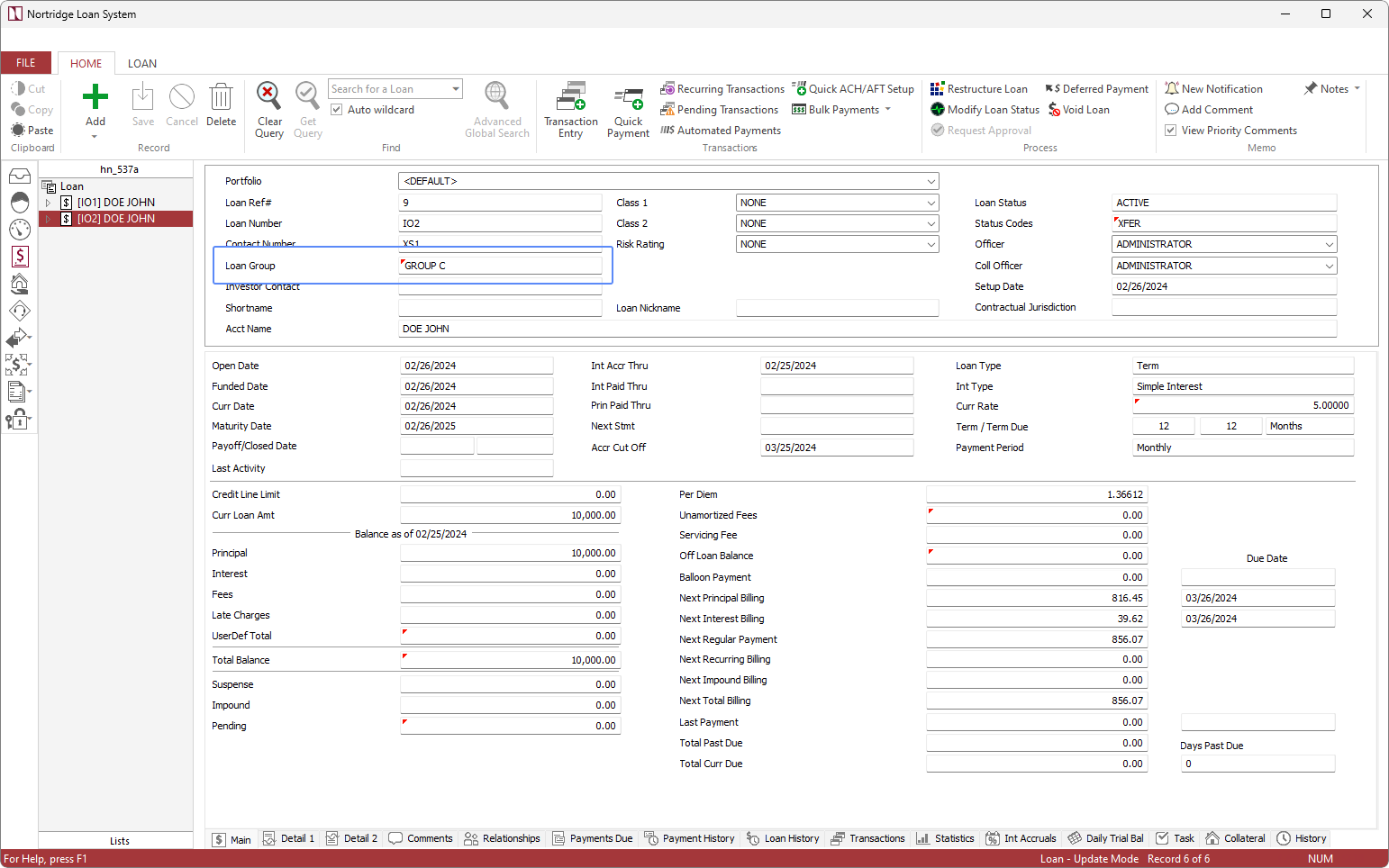Switch to the Payment History tab
This screenshot has width=1389, height=868.
click(689, 838)
